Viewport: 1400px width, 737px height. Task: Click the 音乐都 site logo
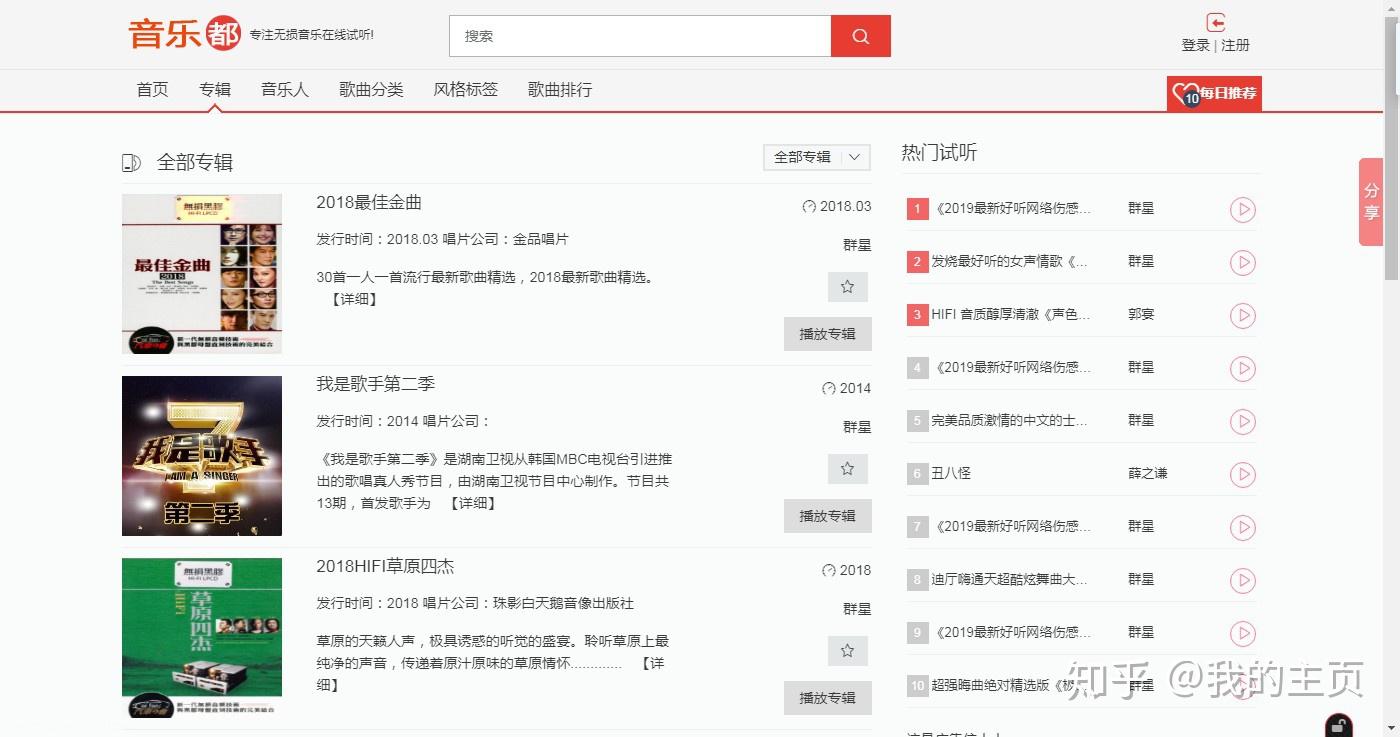(x=183, y=32)
